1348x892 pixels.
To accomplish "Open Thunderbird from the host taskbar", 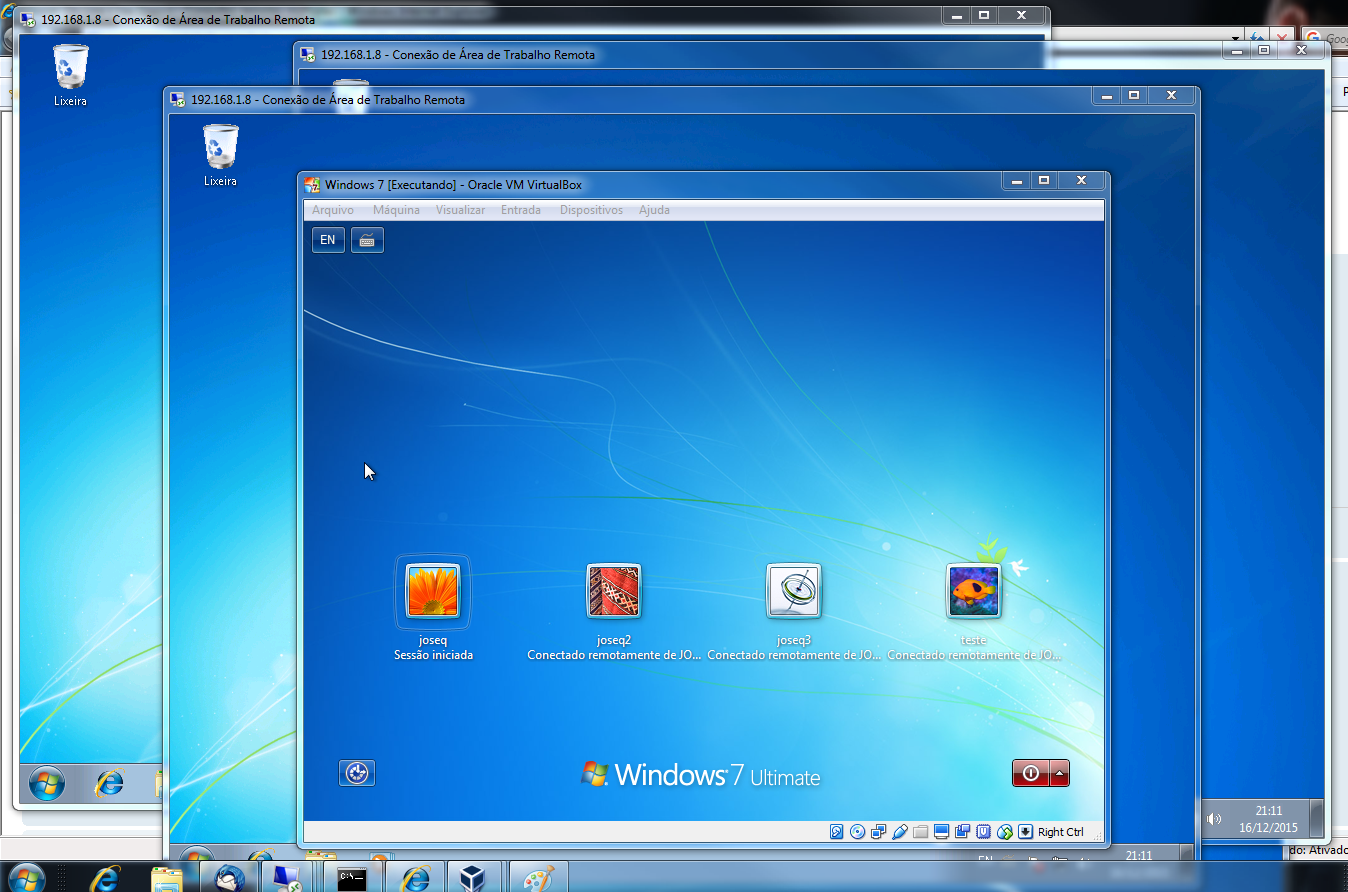I will (230, 878).
